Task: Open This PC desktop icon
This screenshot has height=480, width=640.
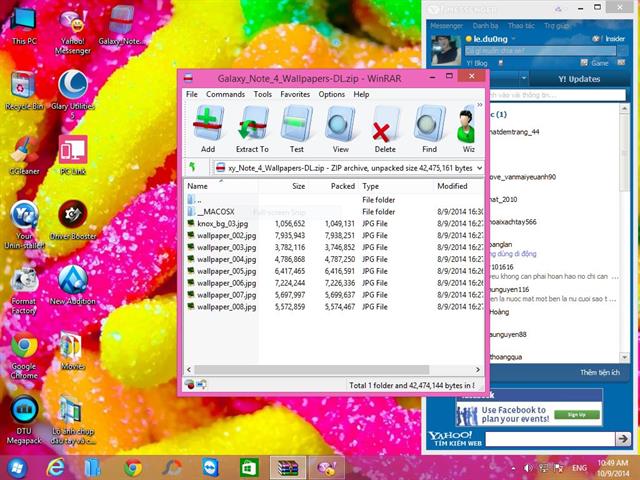Action: coord(24,26)
